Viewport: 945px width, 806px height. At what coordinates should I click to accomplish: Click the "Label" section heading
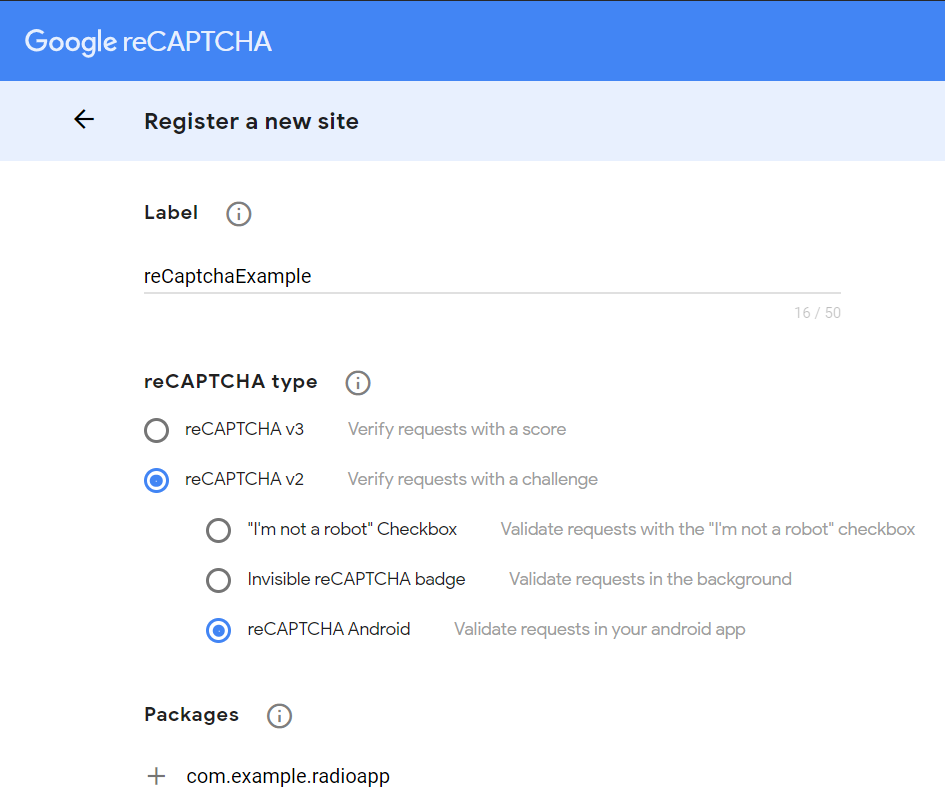pos(171,212)
